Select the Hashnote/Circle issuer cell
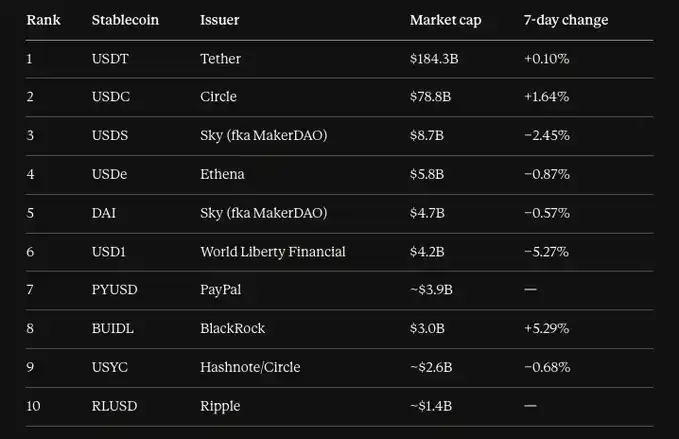This screenshot has height=439, width=679. click(250, 367)
